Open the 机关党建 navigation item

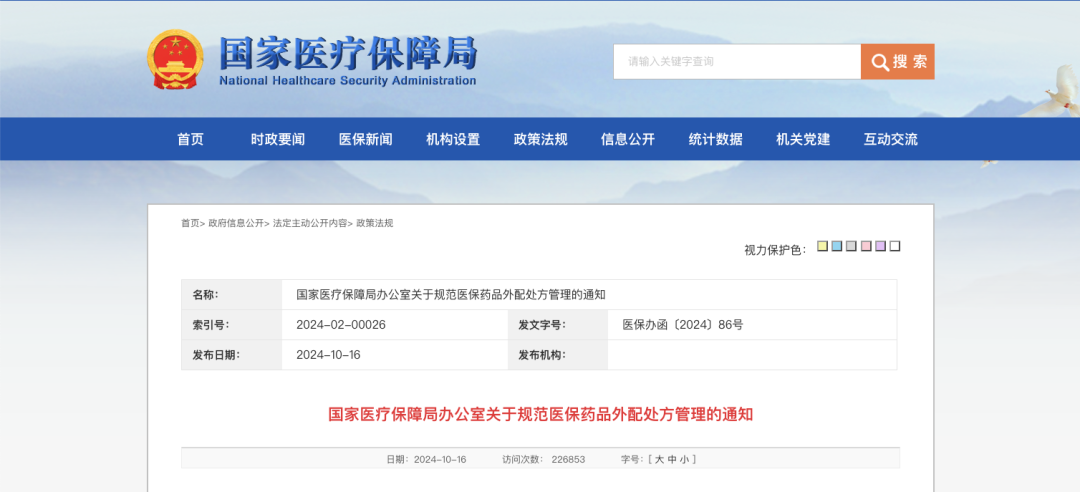coord(803,139)
